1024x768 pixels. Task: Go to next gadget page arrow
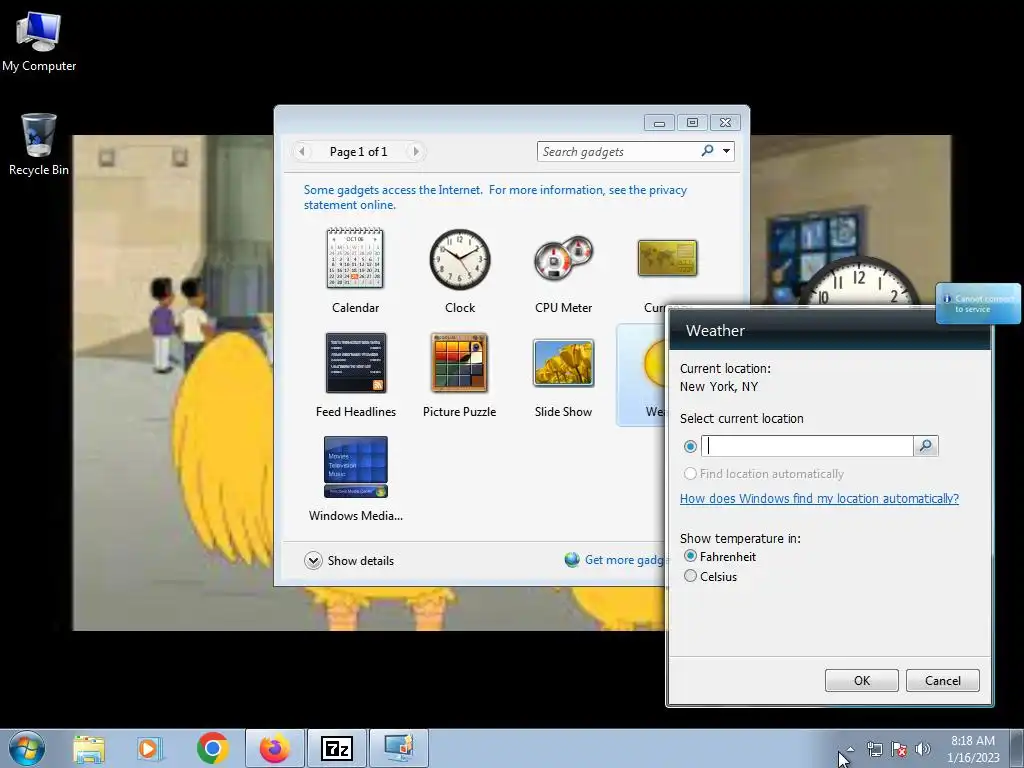pyautogui.click(x=415, y=152)
